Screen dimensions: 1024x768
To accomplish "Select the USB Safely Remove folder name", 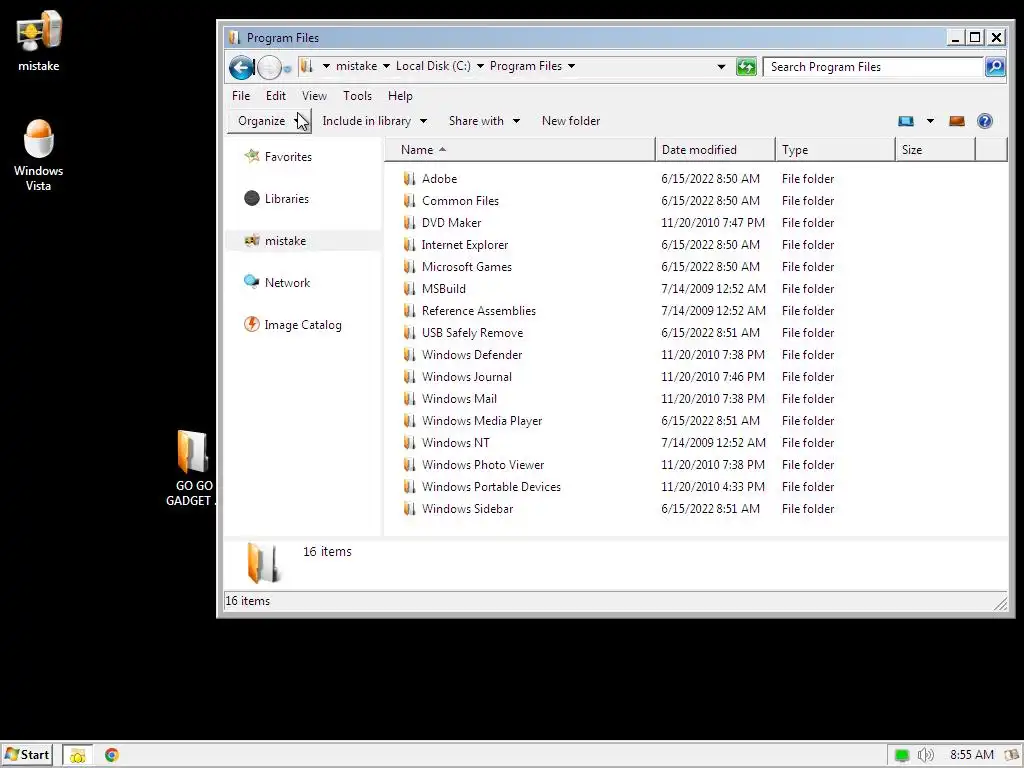I will [x=472, y=332].
